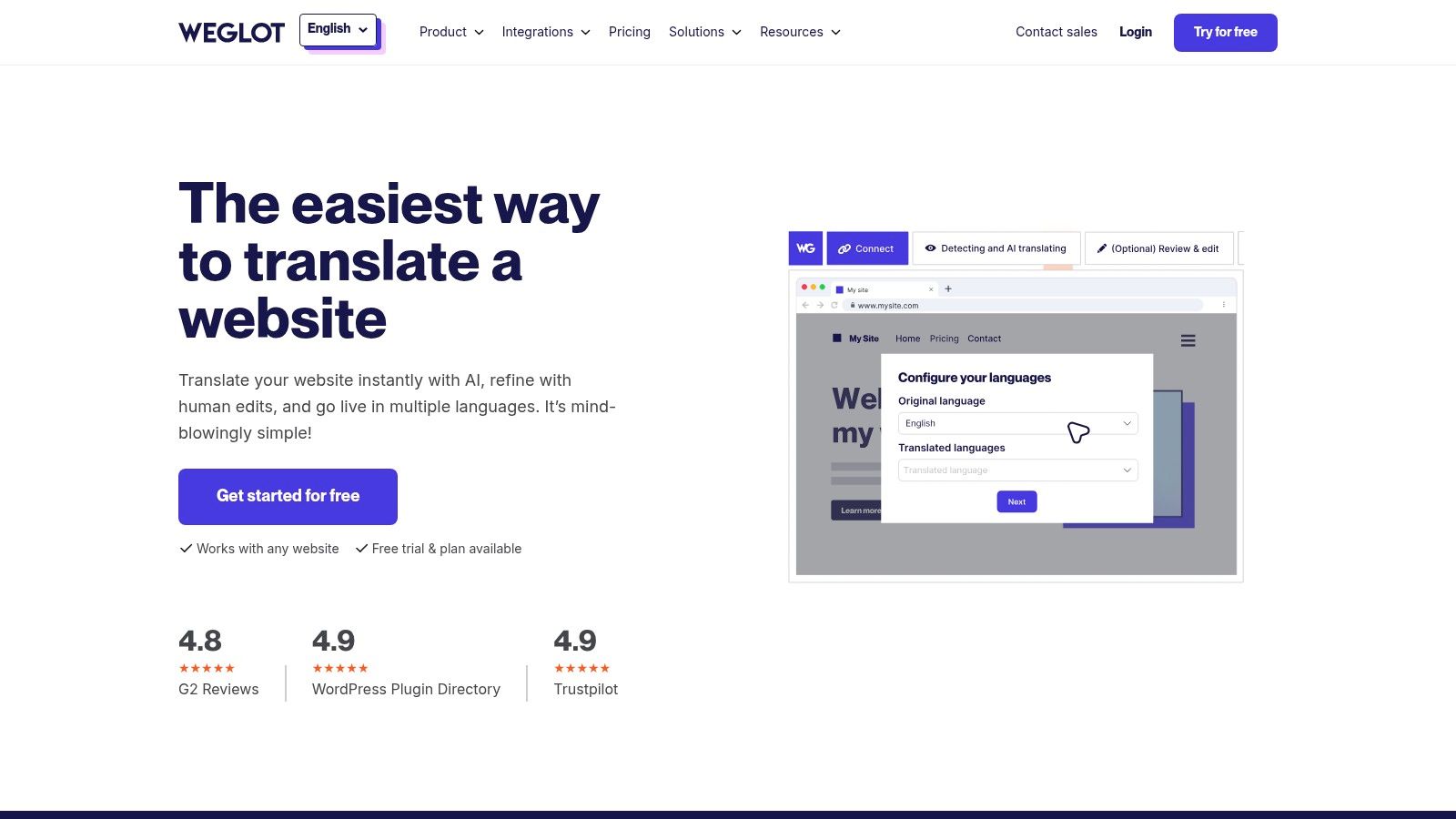Click the Try for free button
Screen dimensions: 1456x819
[1226, 33]
